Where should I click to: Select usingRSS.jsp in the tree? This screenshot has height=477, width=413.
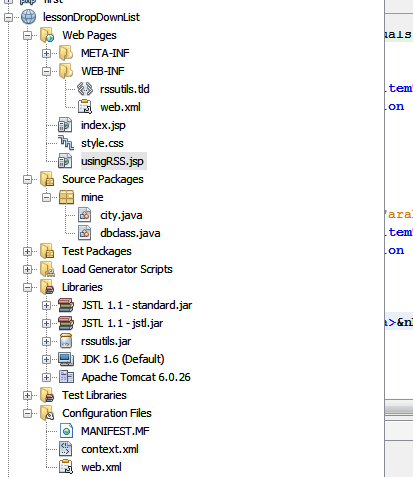click(x=112, y=161)
